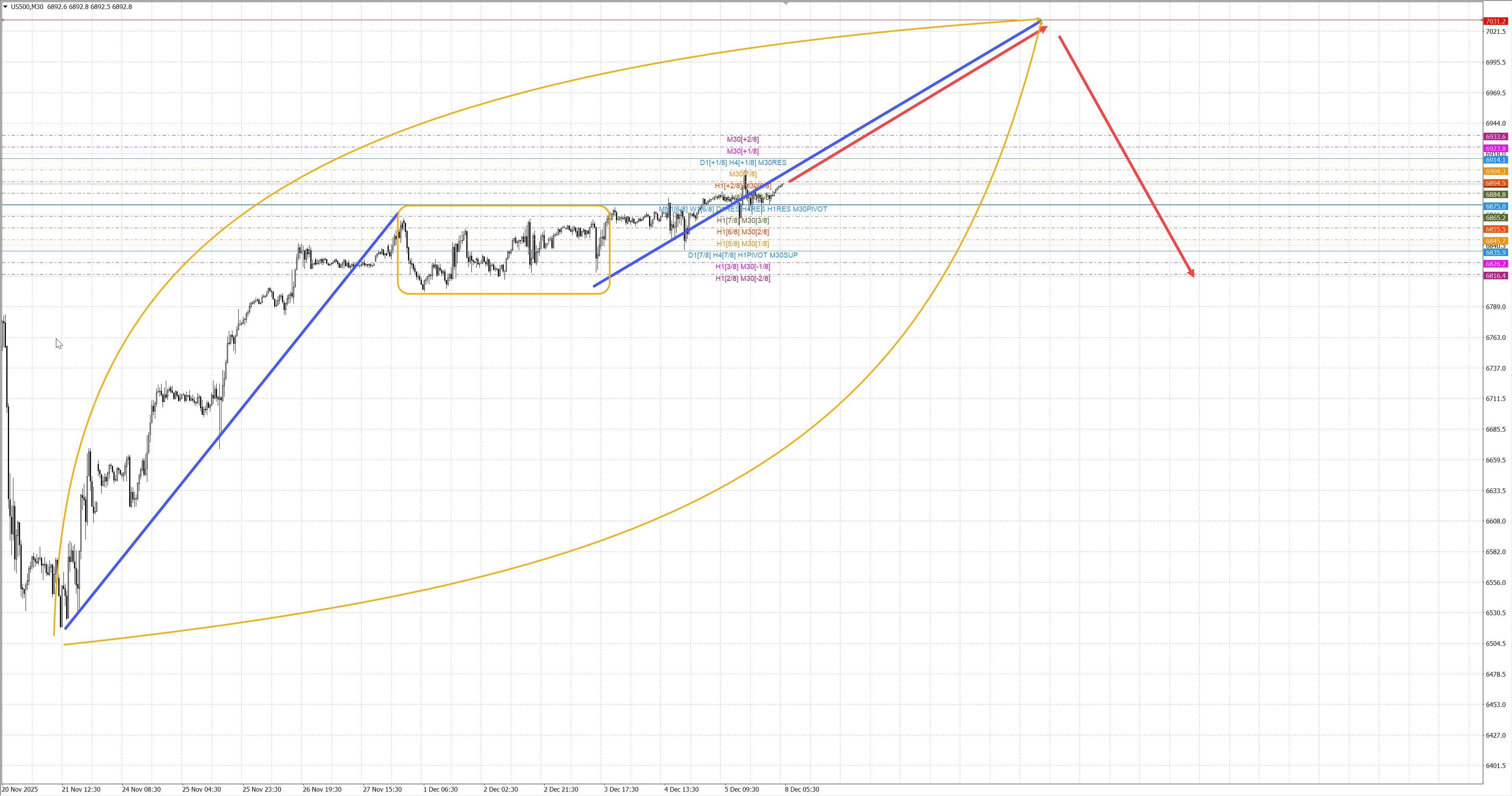Click the 8 Dec 05:30 time label
This screenshot has width=1512, height=796.
tap(802, 790)
